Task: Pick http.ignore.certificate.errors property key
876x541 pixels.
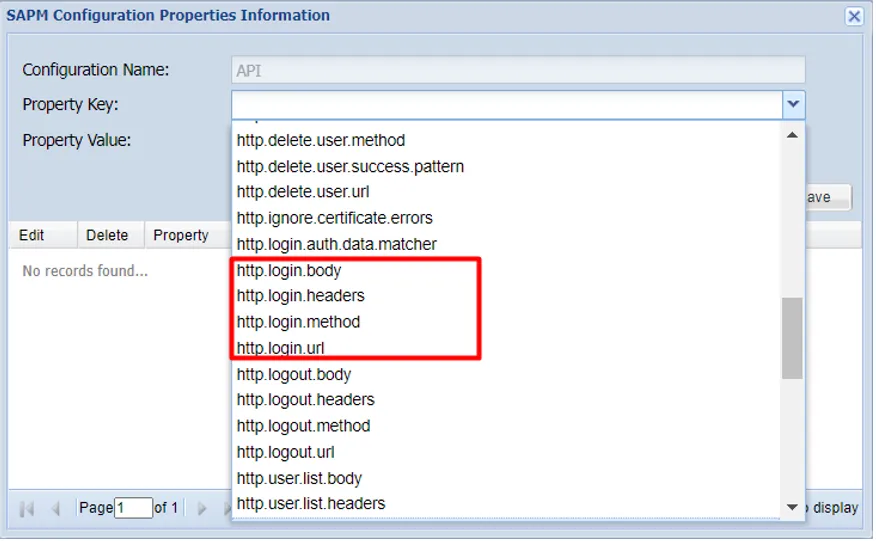Action: point(506,218)
